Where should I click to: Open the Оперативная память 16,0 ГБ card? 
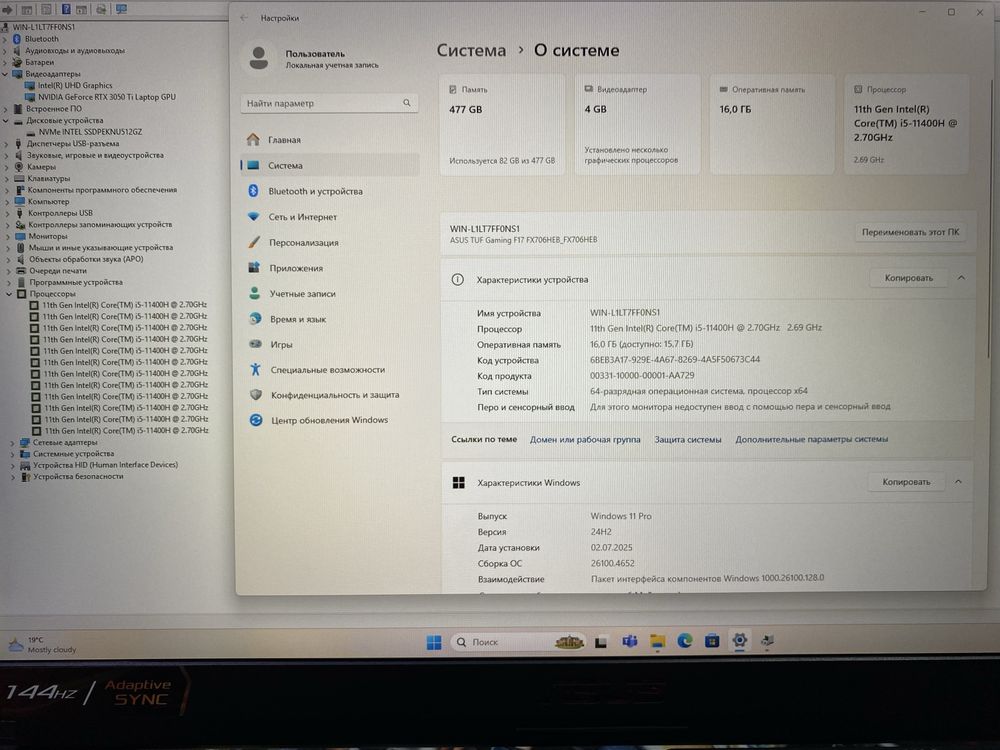pos(772,124)
